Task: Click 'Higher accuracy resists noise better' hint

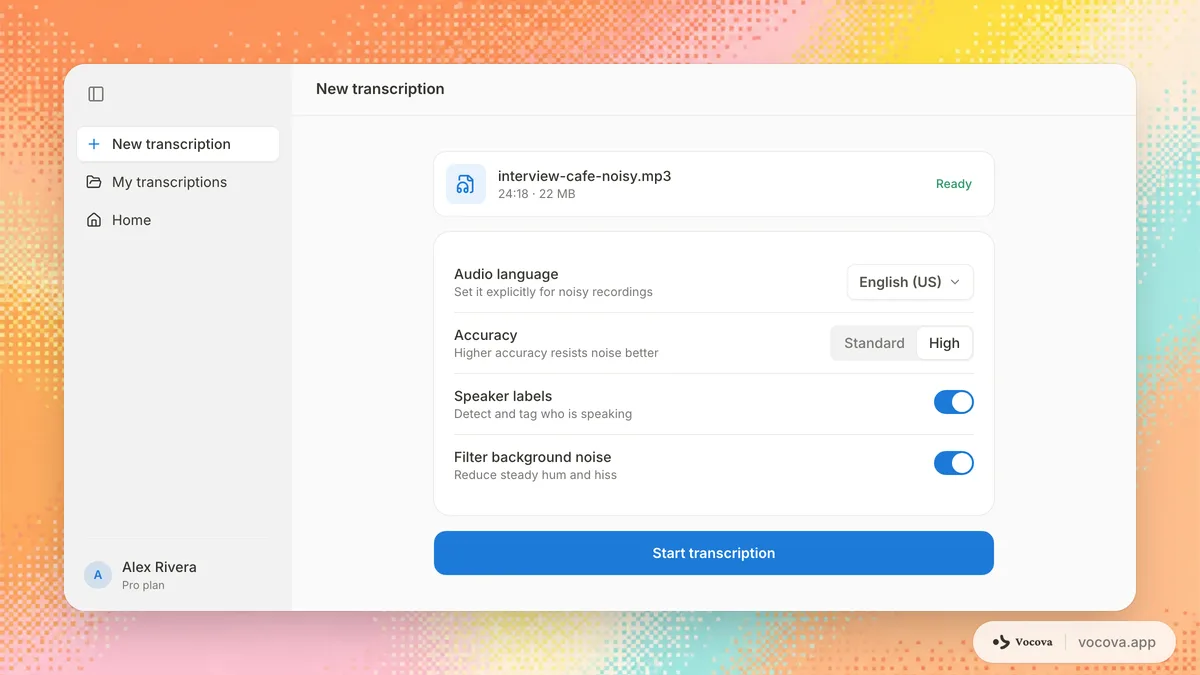Action: pyautogui.click(x=556, y=353)
